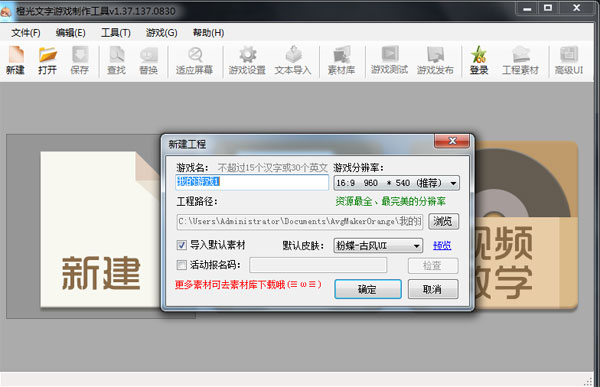The height and width of the screenshot is (387, 600).
Task: Open the 编辑(E) menu
Action: [70, 33]
